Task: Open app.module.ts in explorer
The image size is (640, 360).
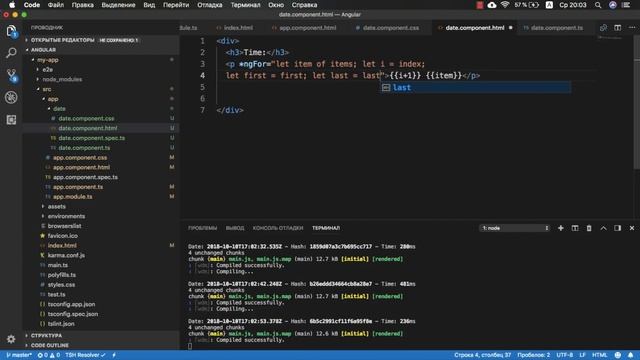Action: pyautogui.click(x=73, y=197)
